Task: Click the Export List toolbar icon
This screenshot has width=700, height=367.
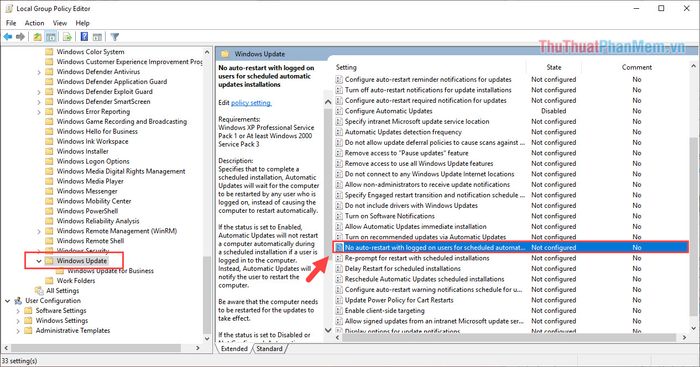Action: [67, 37]
